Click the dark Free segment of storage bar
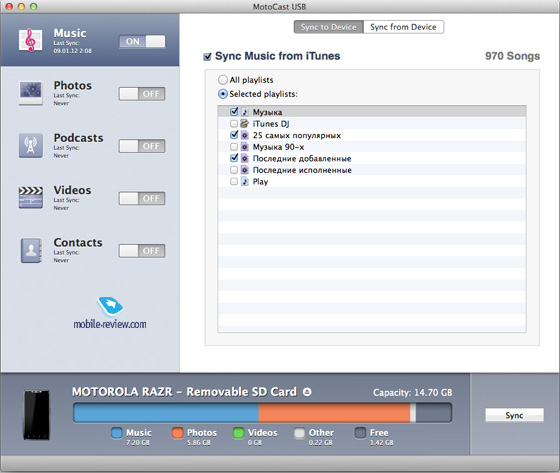 [x=434, y=413]
